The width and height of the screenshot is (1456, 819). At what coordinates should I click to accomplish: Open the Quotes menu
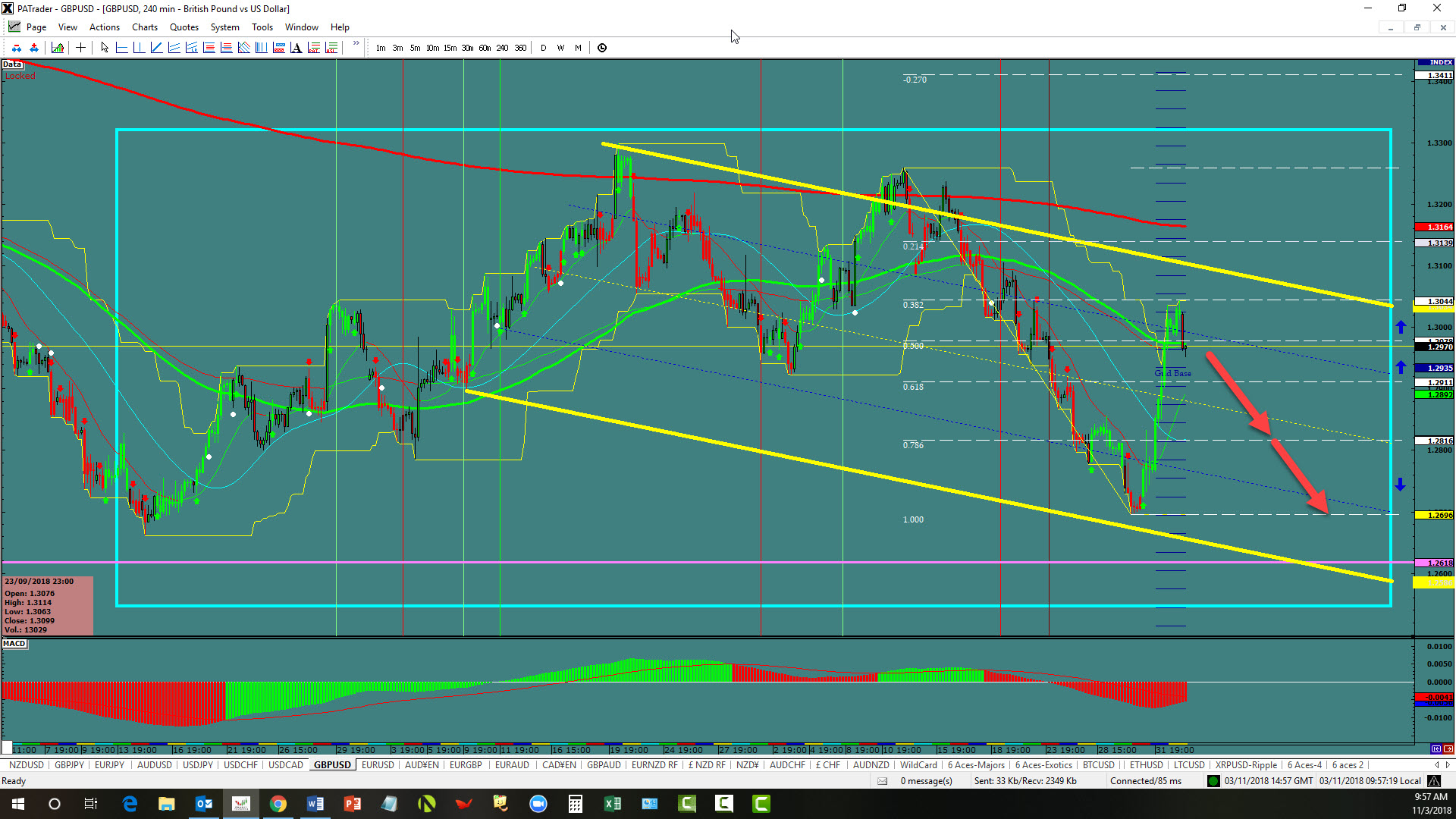[x=184, y=27]
